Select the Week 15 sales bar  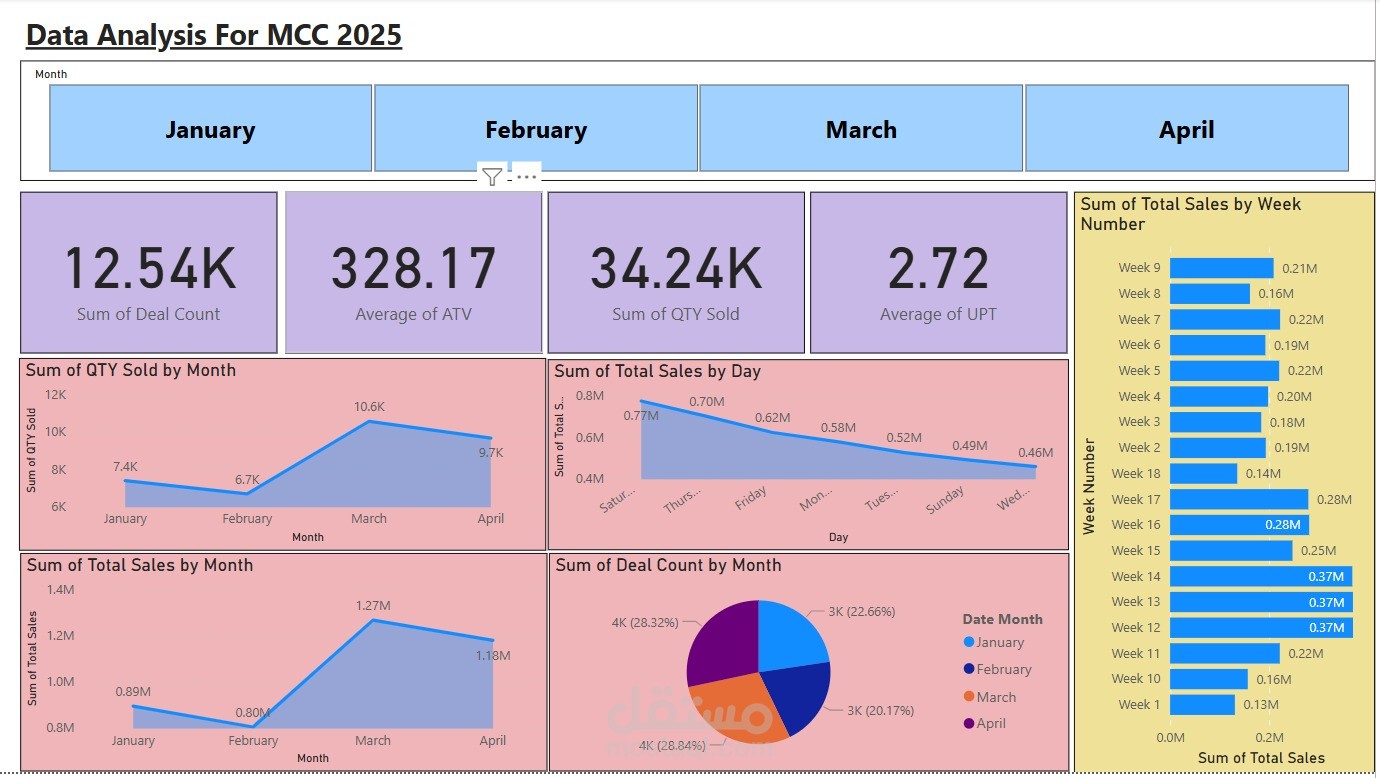pyautogui.click(x=1231, y=550)
